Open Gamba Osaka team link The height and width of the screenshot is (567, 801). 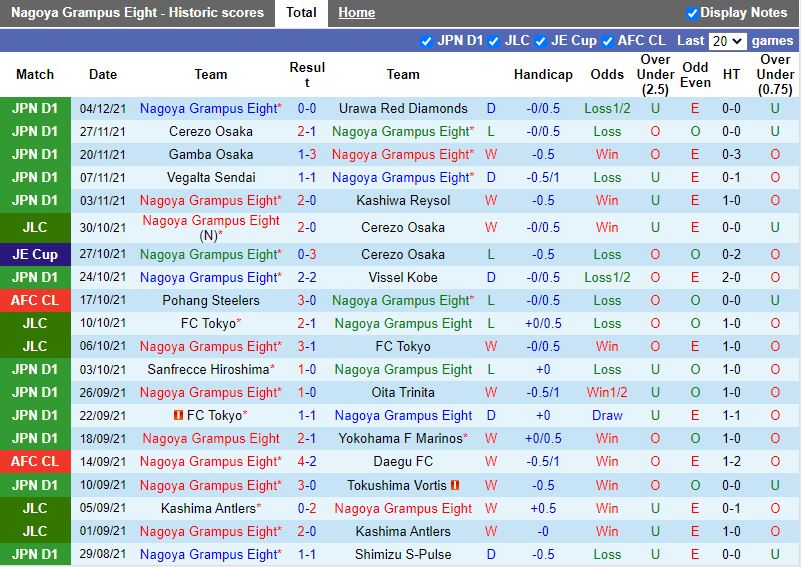(210, 154)
